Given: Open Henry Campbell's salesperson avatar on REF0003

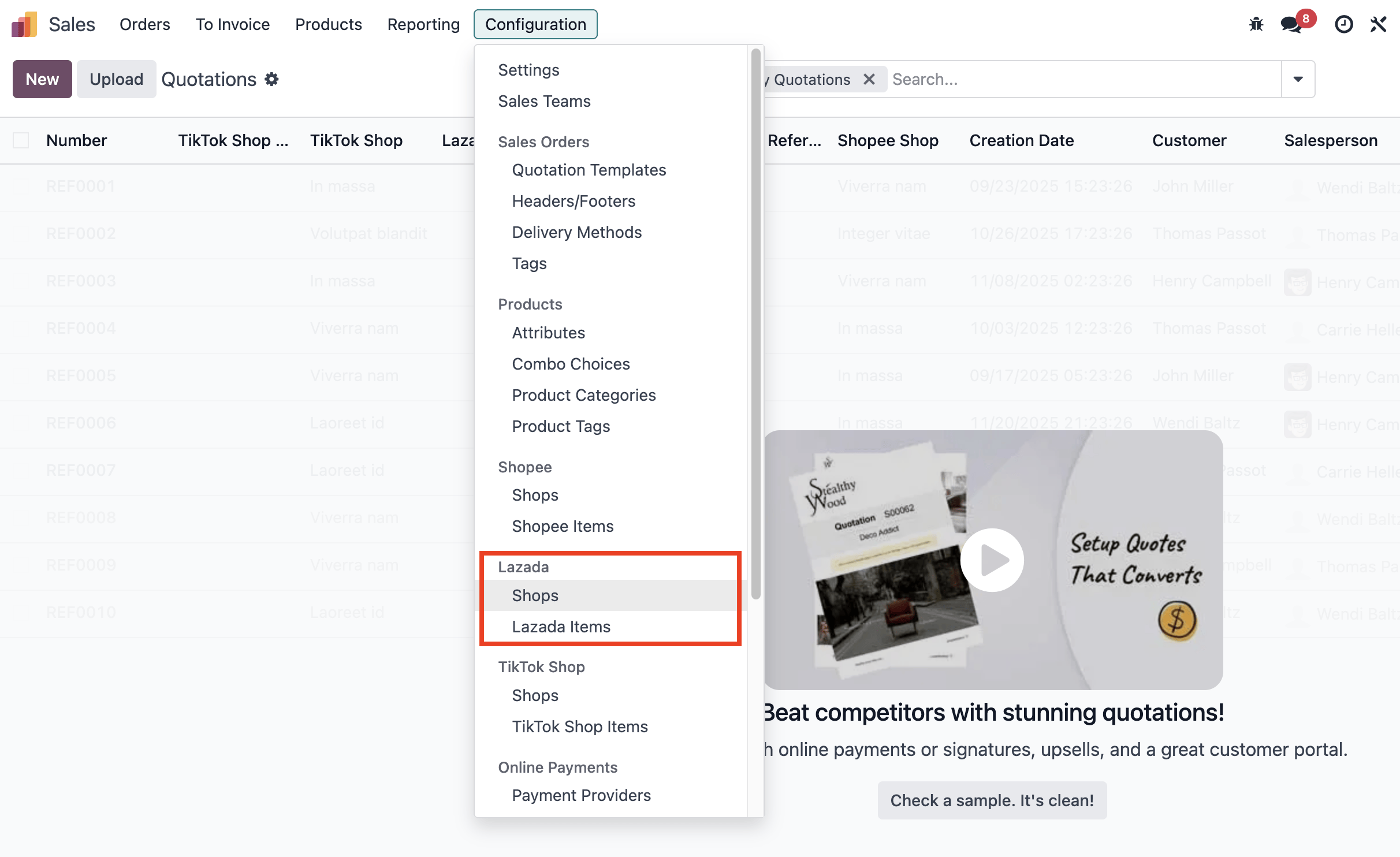Looking at the screenshot, I should [x=1298, y=282].
